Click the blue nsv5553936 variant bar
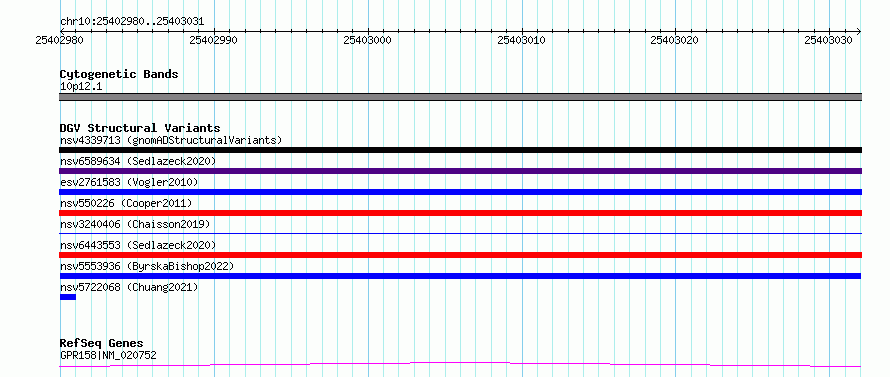This screenshot has width=890, height=377. [x=460, y=276]
